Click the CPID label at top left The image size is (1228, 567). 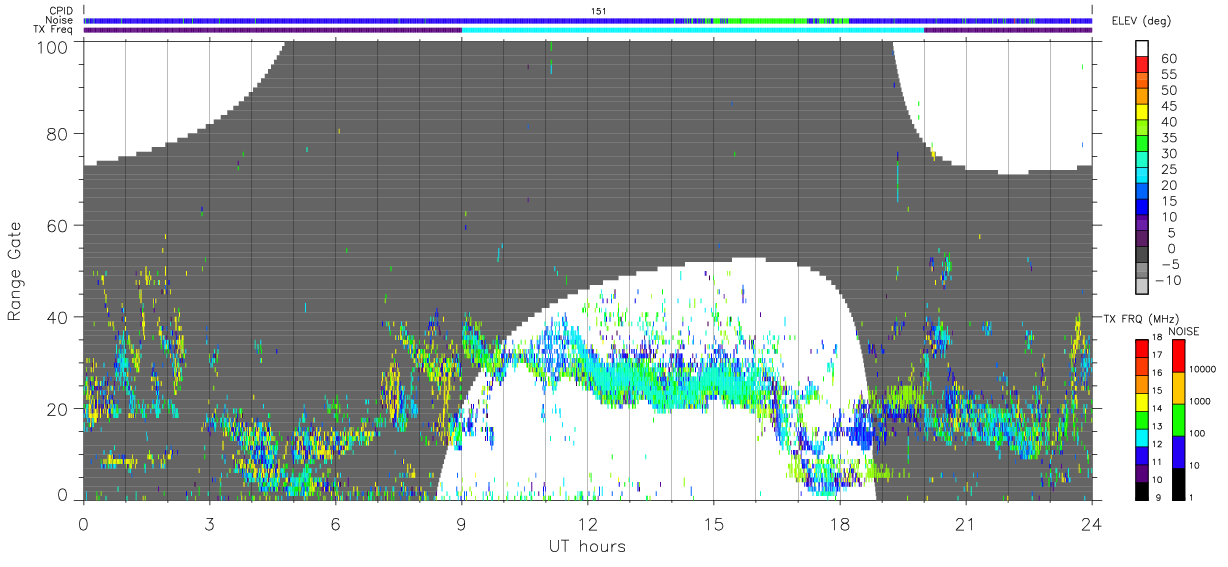click(60, 11)
